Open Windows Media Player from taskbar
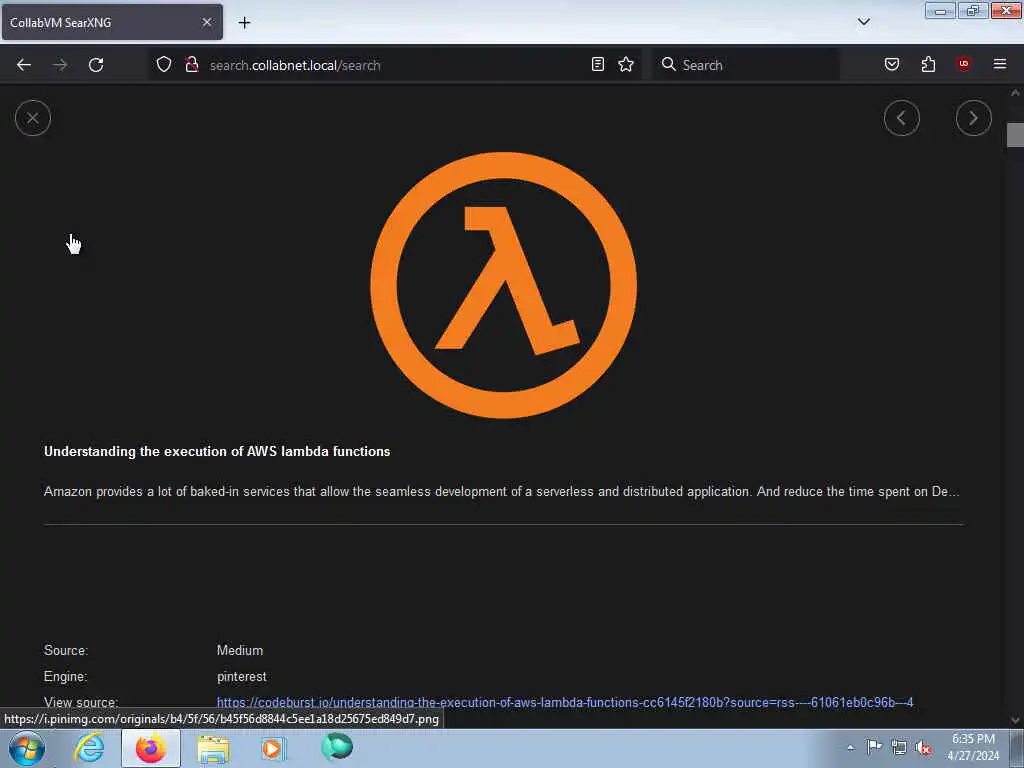 (x=274, y=748)
